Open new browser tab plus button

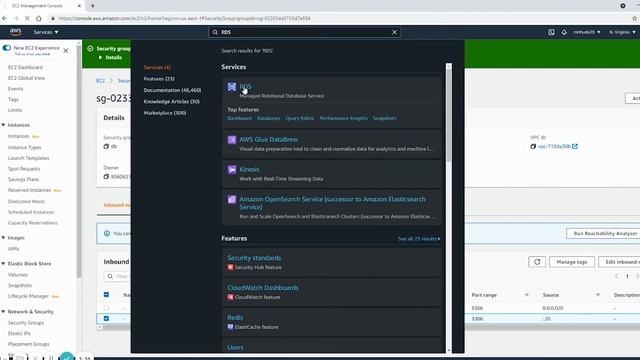pyautogui.click(x=93, y=6)
